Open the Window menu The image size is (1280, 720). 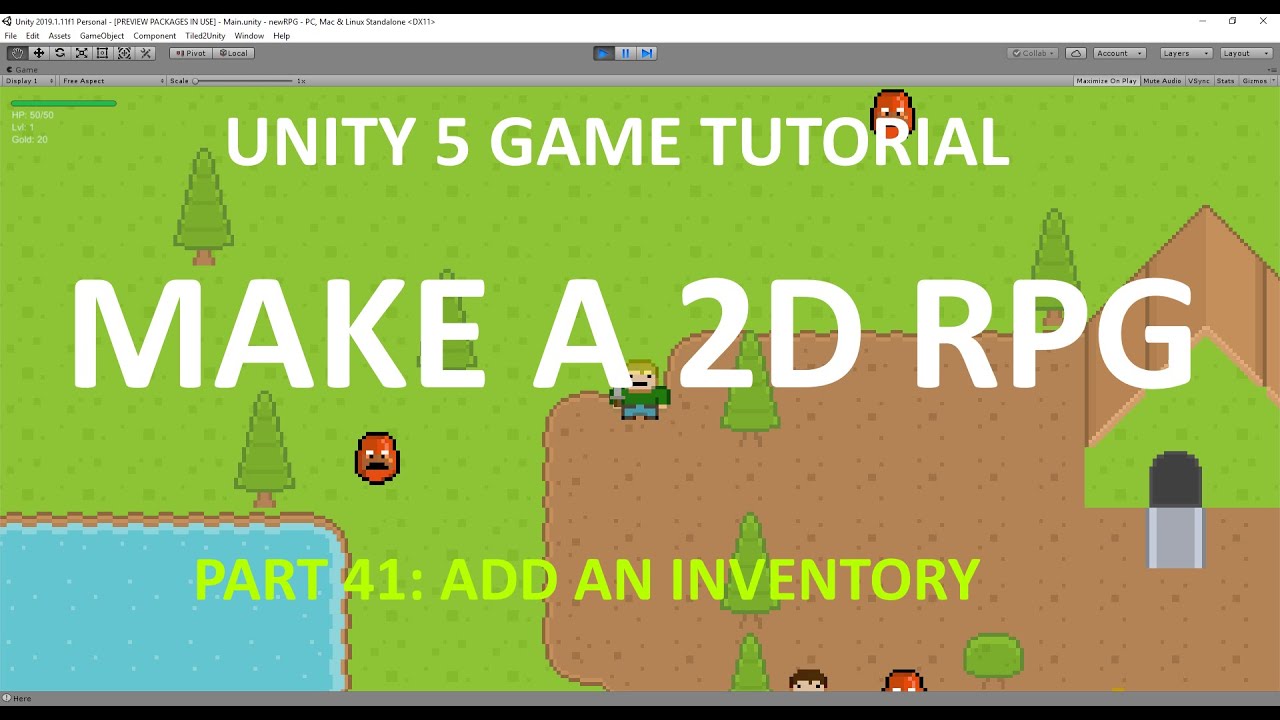tap(249, 36)
